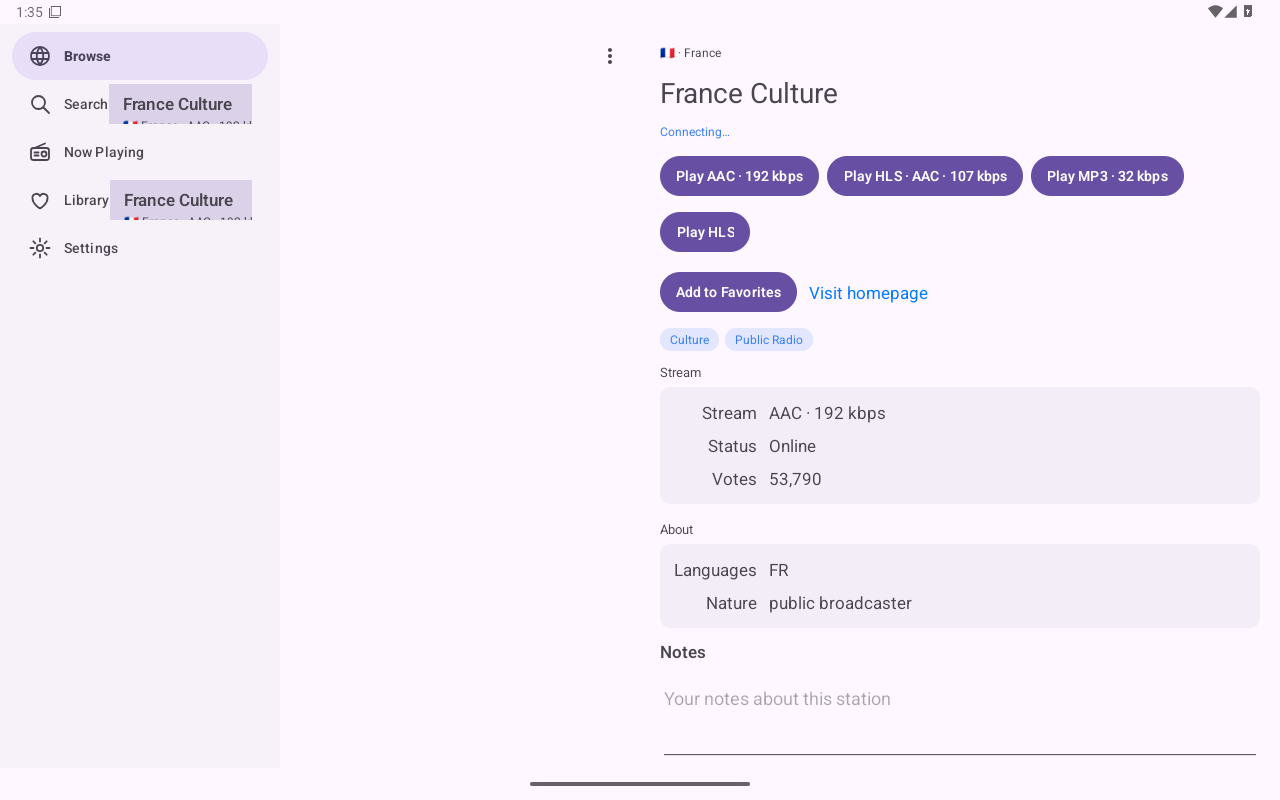This screenshot has height=800, width=1280.
Task: Select the Culture tag chip
Action: click(x=689, y=340)
